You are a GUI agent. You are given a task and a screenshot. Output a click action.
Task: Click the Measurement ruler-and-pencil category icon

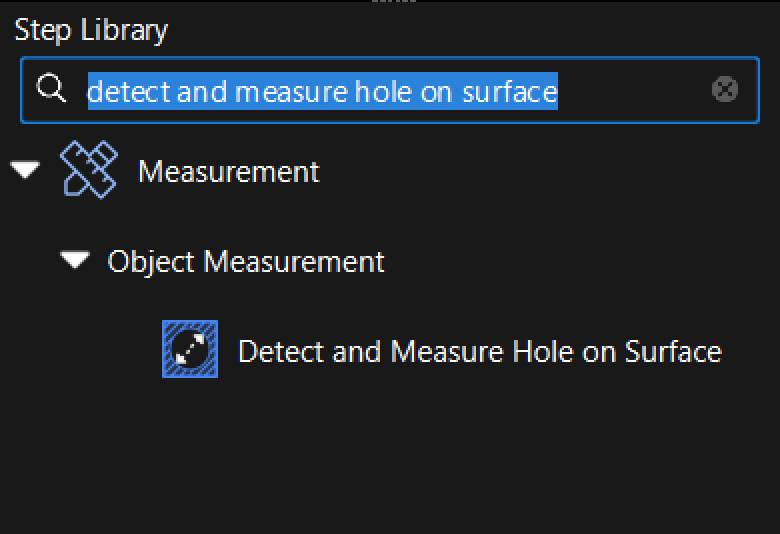click(89, 170)
